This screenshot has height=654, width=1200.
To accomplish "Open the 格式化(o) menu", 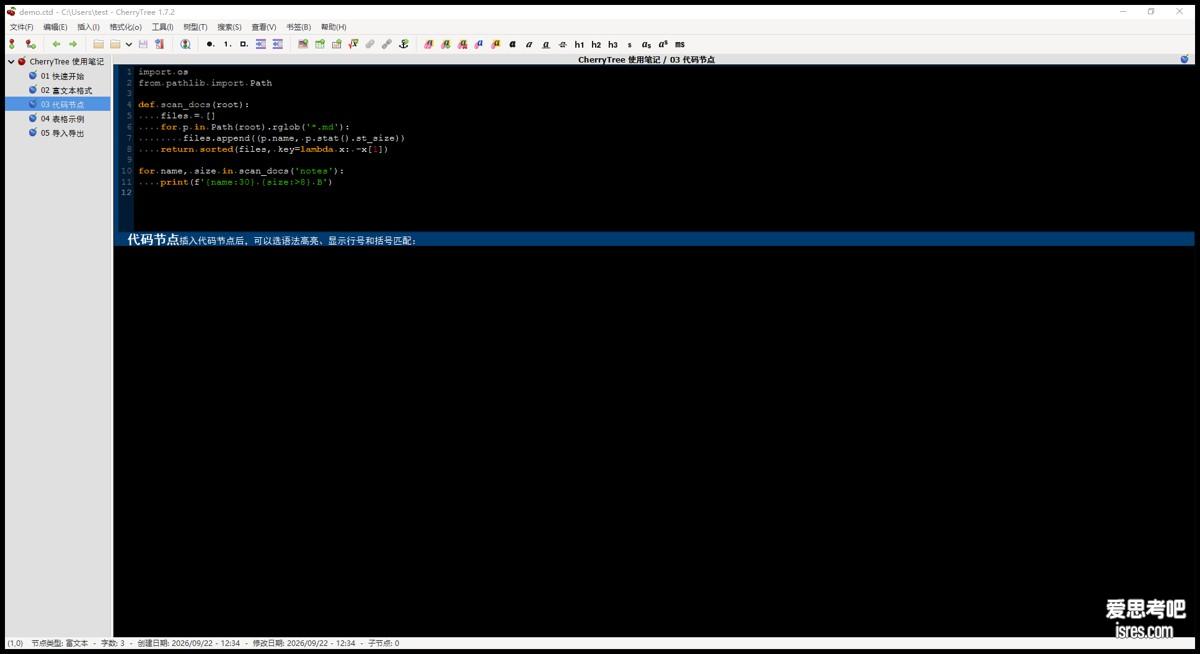I will pos(125,27).
